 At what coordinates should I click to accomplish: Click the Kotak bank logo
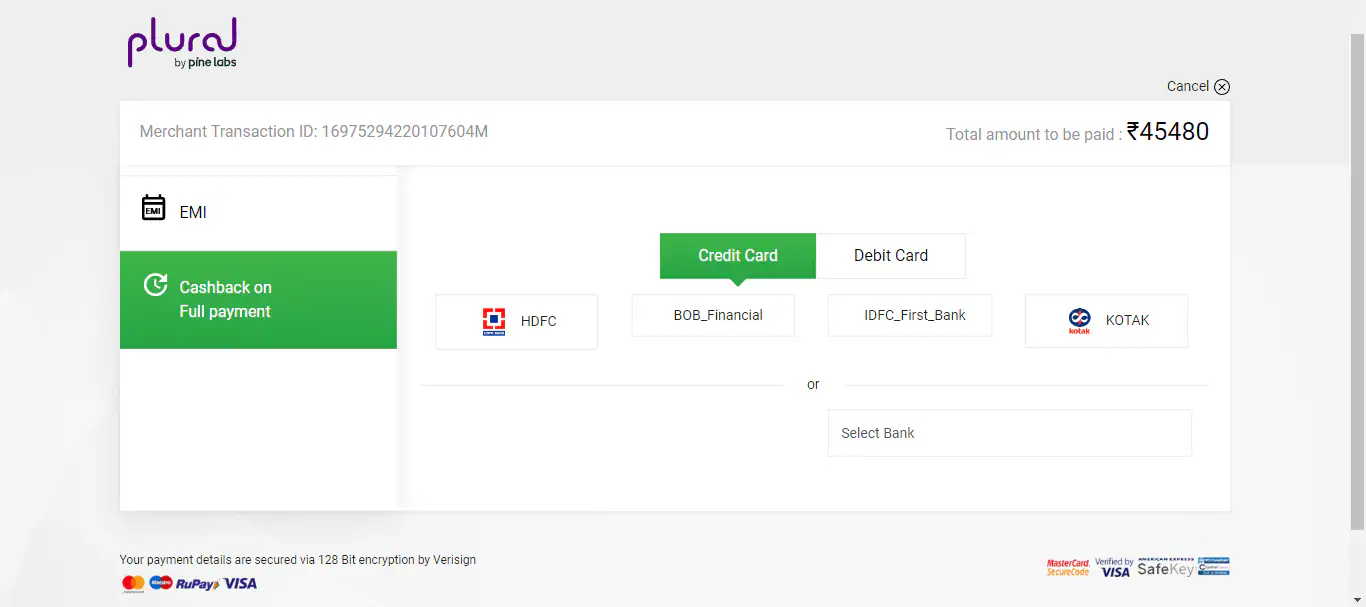click(x=1079, y=321)
